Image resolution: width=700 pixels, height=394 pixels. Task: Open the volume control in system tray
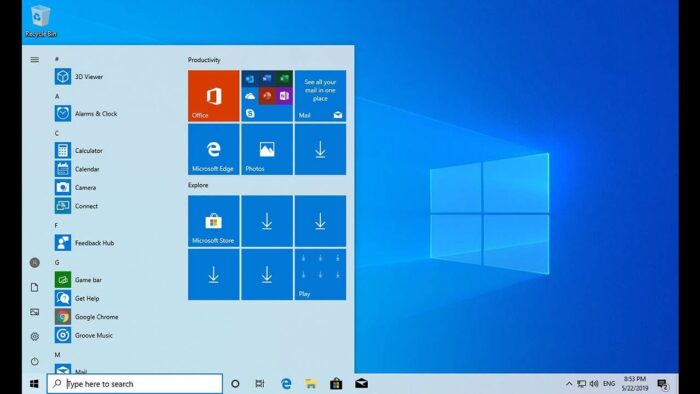(x=594, y=384)
